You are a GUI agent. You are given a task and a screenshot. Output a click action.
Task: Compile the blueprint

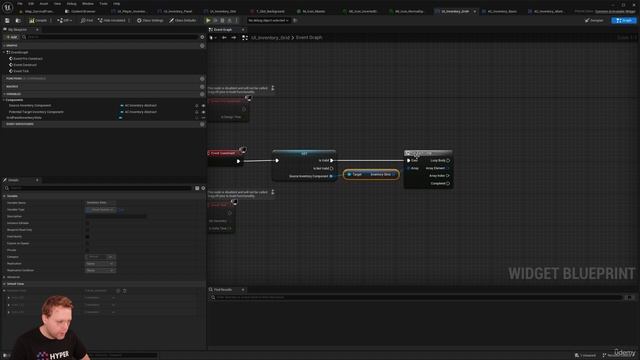coord(38,20)
